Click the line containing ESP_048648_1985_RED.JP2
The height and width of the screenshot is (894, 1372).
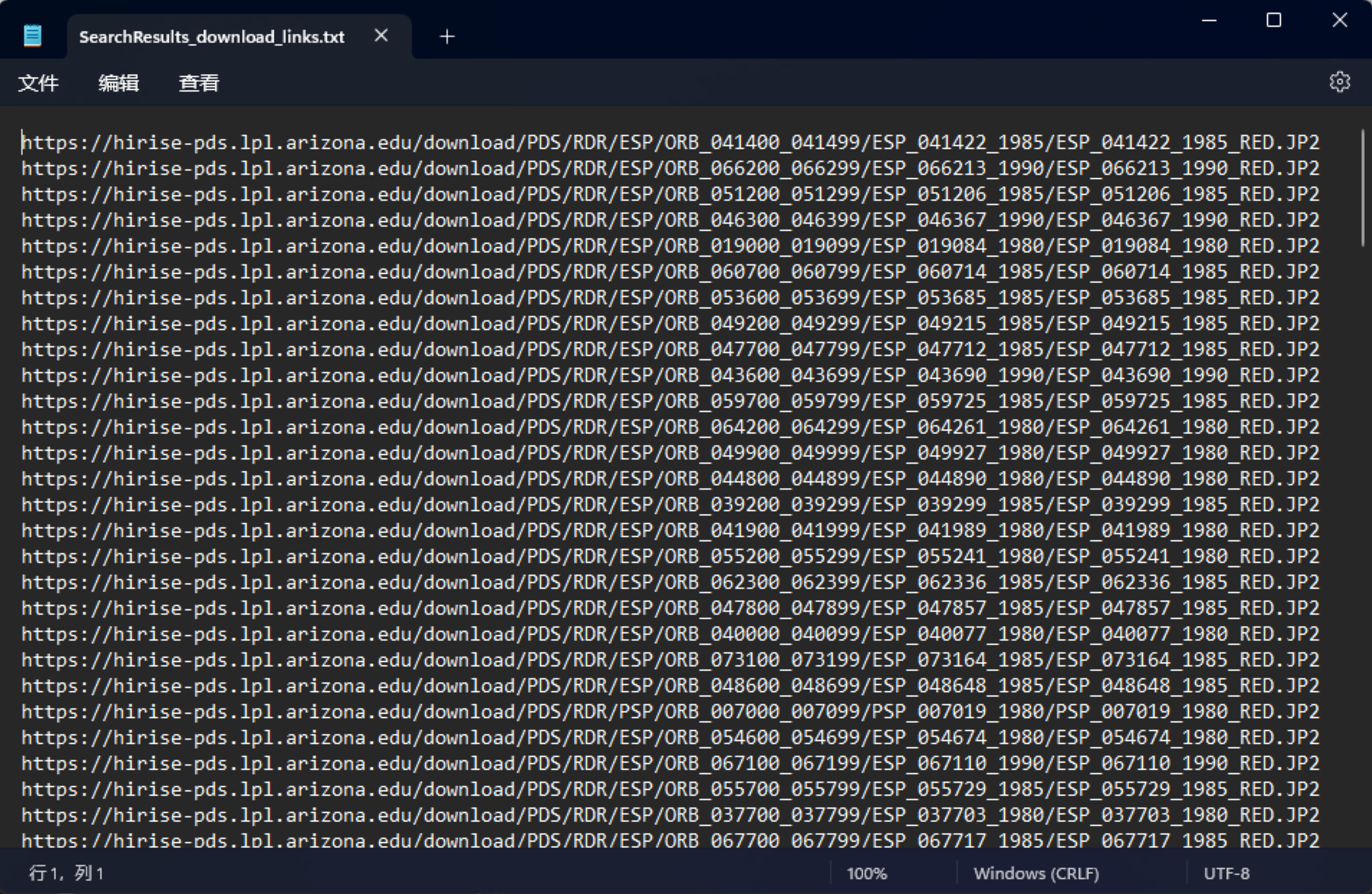(x=670, y=686)
